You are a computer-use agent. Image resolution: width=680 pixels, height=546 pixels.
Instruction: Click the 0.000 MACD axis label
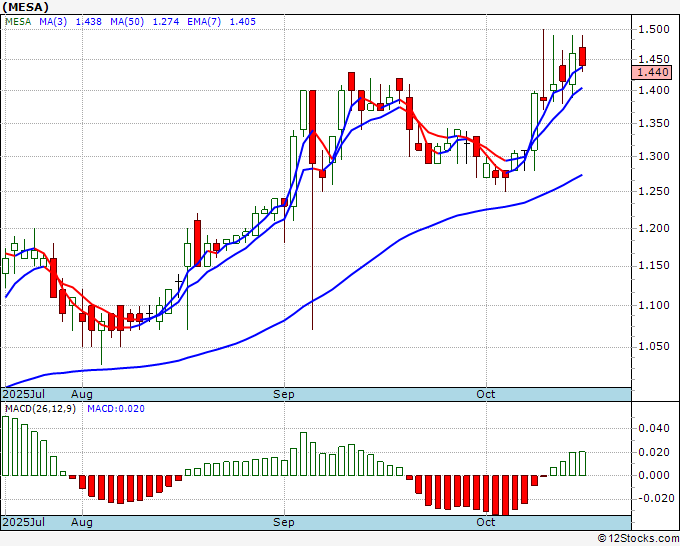[x=654, y=475]
